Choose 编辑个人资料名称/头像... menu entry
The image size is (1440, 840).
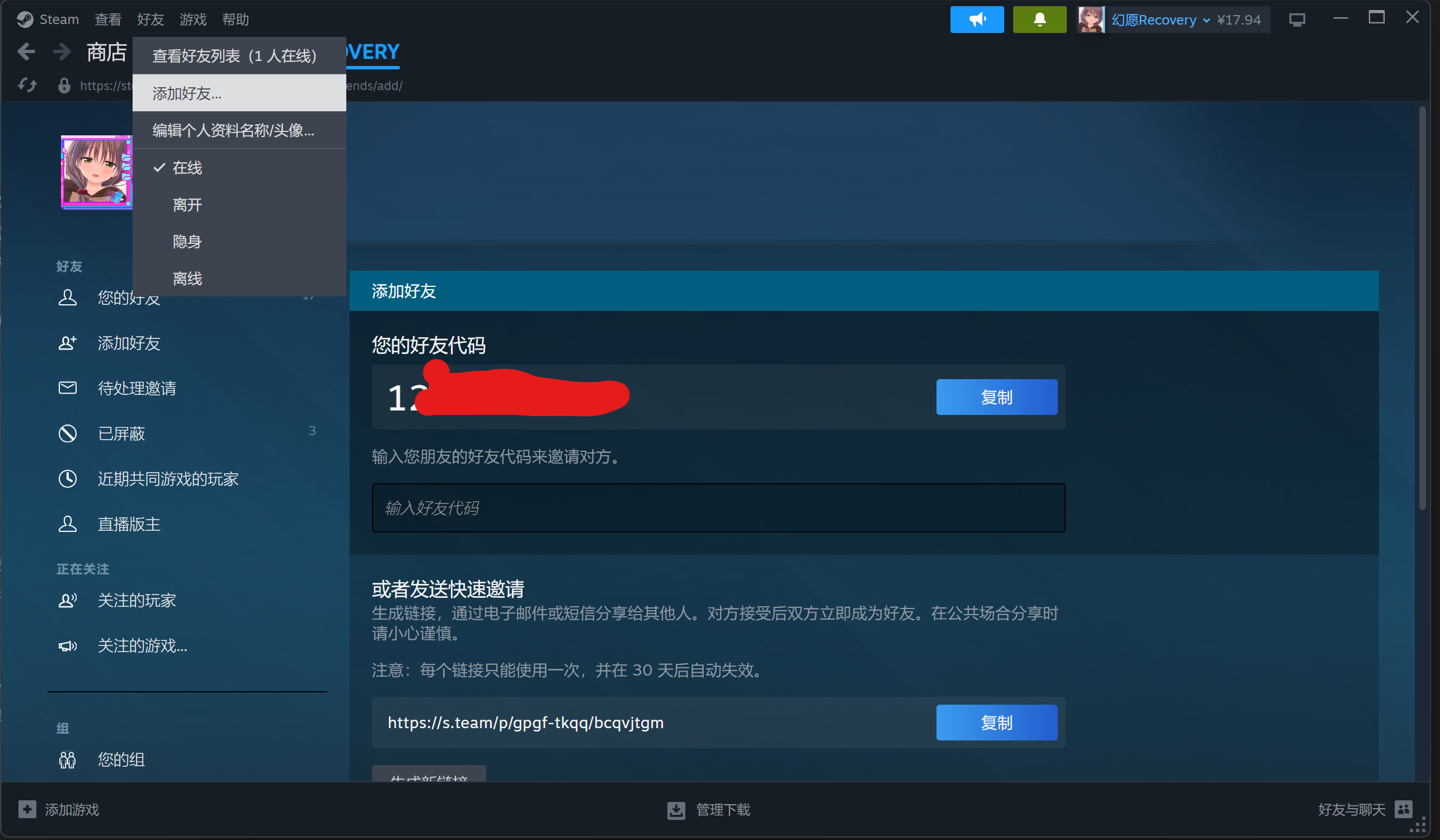click(233, 130)
